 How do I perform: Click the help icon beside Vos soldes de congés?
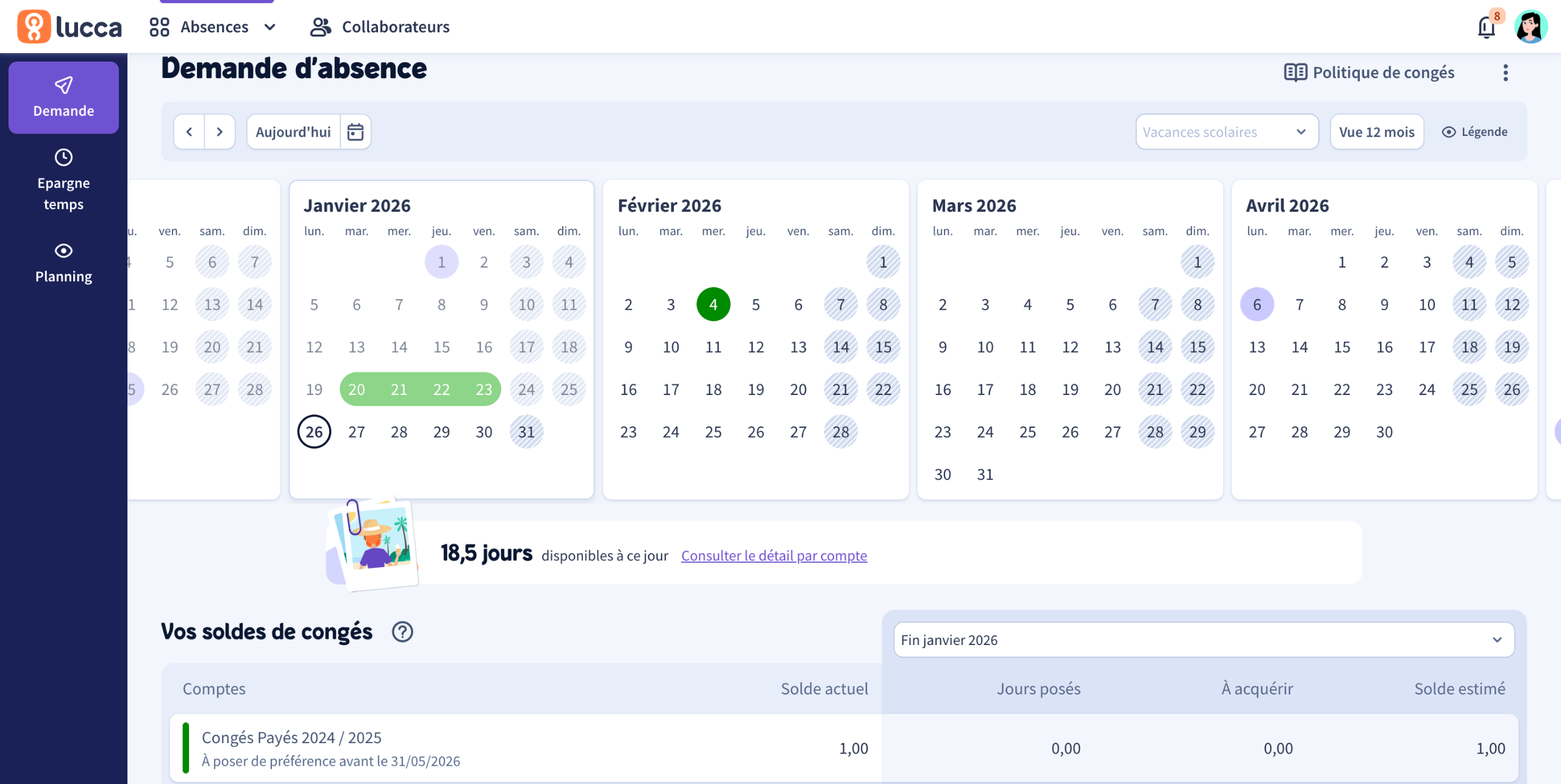click(402, 632)
